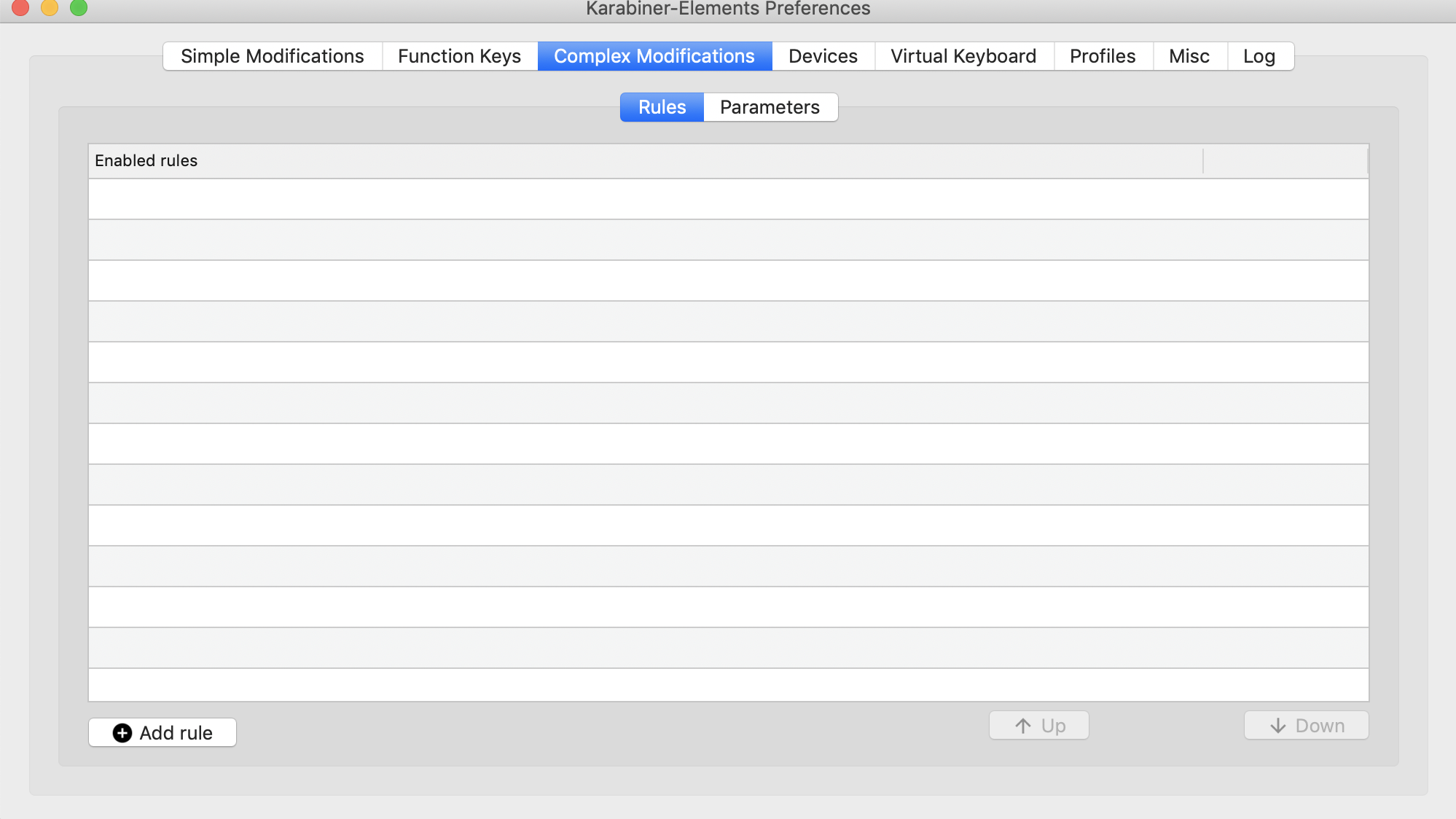
Task: Move the rule Up
Action: pos(1039,725)
